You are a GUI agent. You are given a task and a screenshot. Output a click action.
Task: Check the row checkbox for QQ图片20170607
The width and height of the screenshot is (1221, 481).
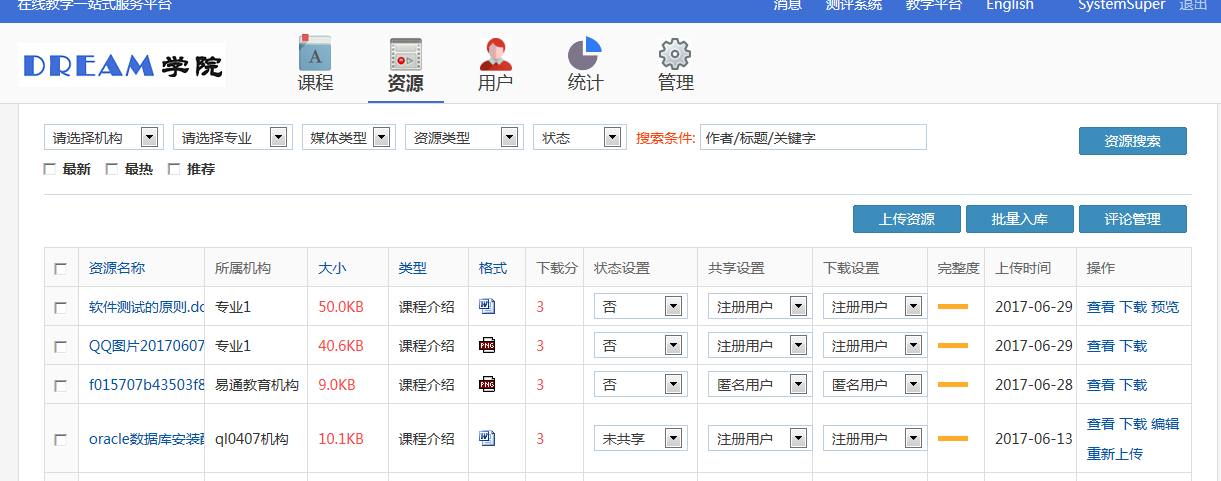tap(60, 346)
